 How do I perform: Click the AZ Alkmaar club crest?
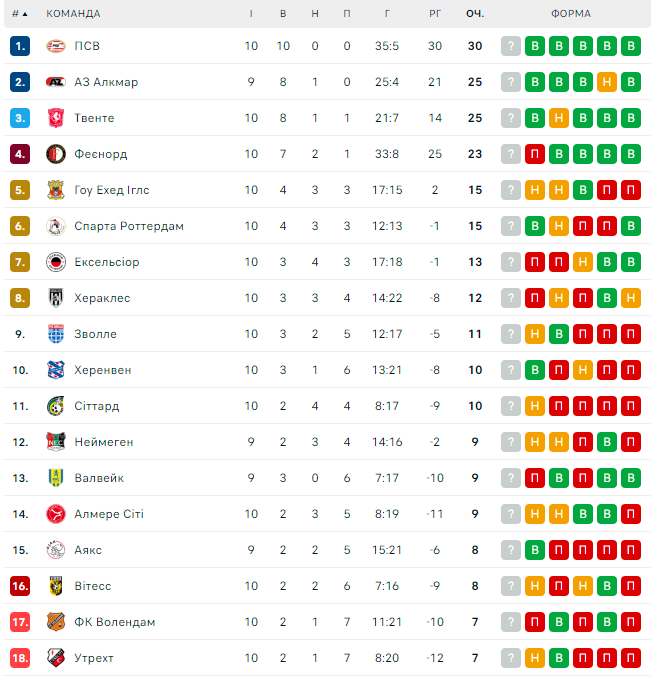(x=55, y=82)
